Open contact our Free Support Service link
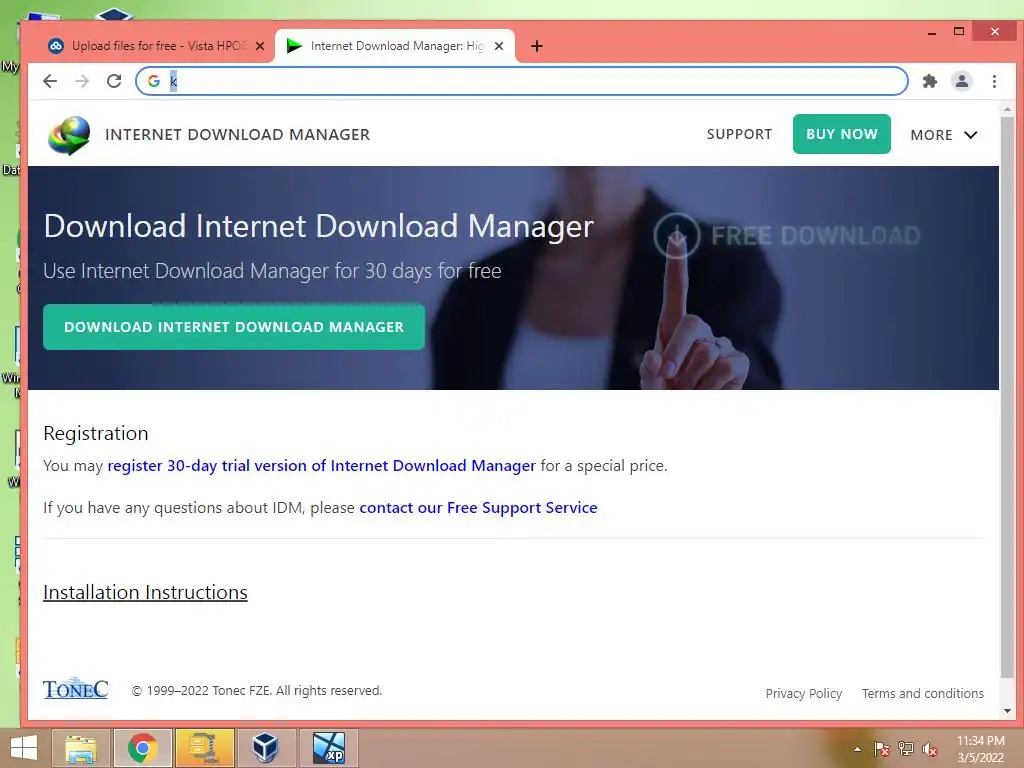 point(478,507)
